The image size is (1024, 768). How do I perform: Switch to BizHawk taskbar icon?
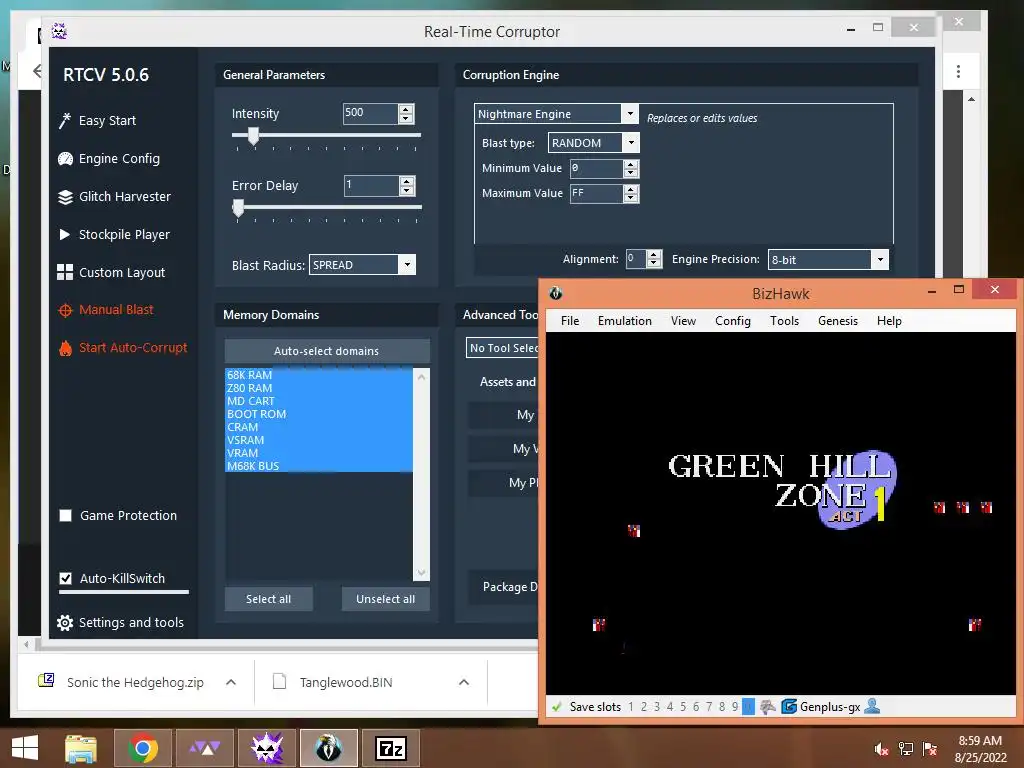click(328, 748)
